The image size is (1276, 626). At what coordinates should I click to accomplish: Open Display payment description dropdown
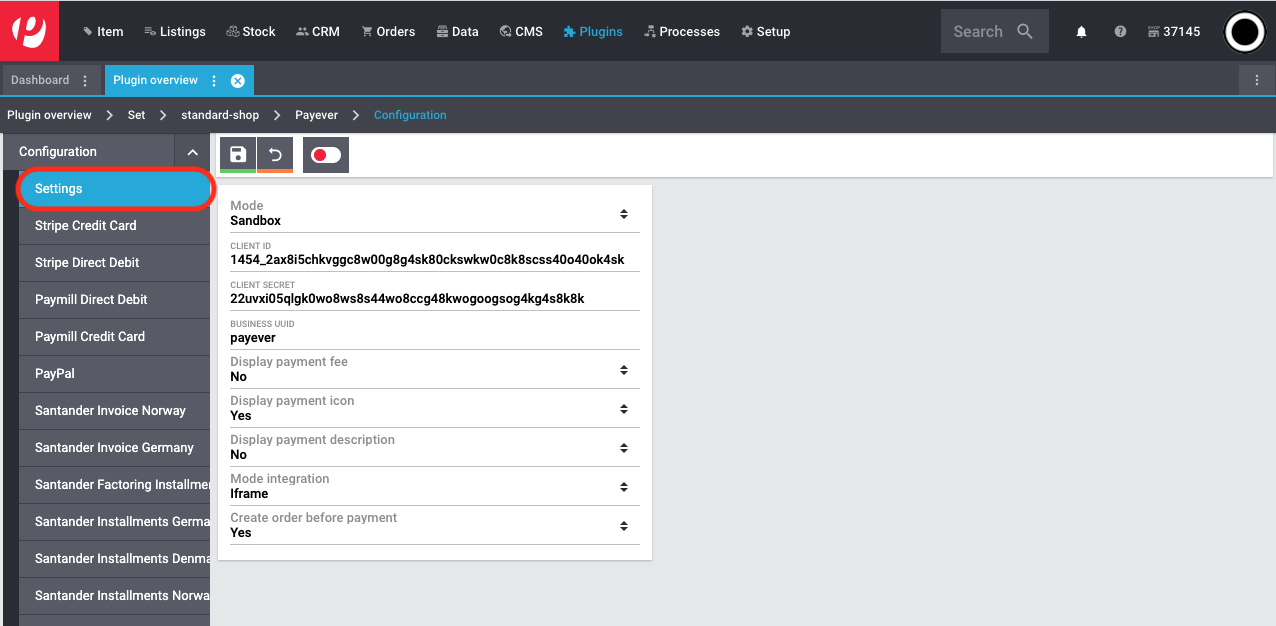point(434,447)
